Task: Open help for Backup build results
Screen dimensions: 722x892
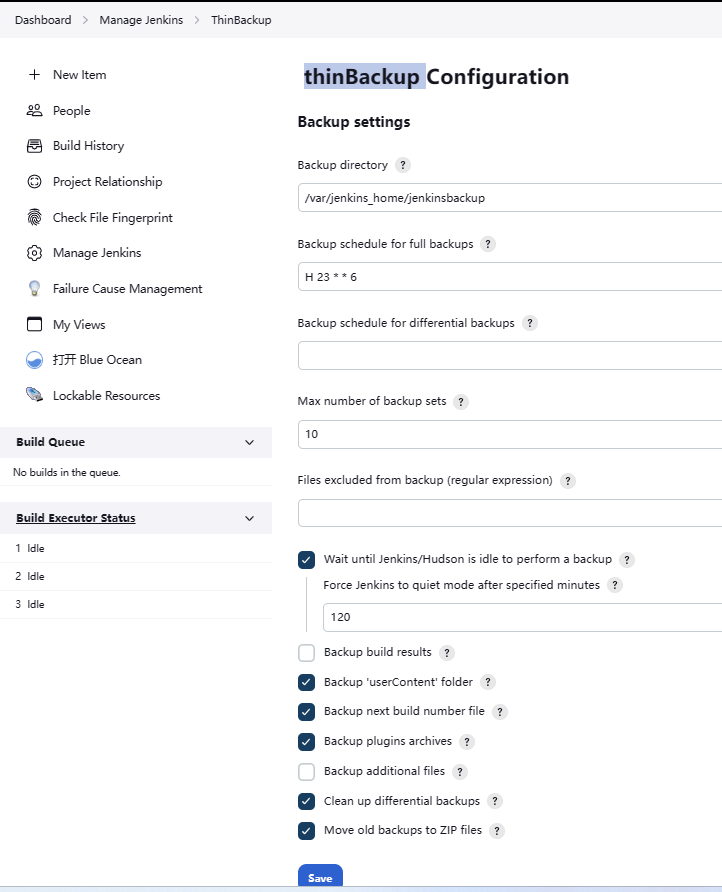Action: pos(447,653)
